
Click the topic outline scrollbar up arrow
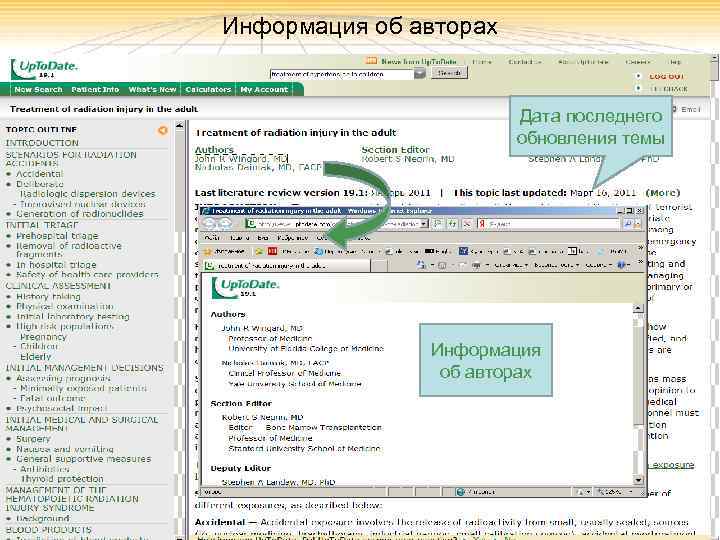180,125
